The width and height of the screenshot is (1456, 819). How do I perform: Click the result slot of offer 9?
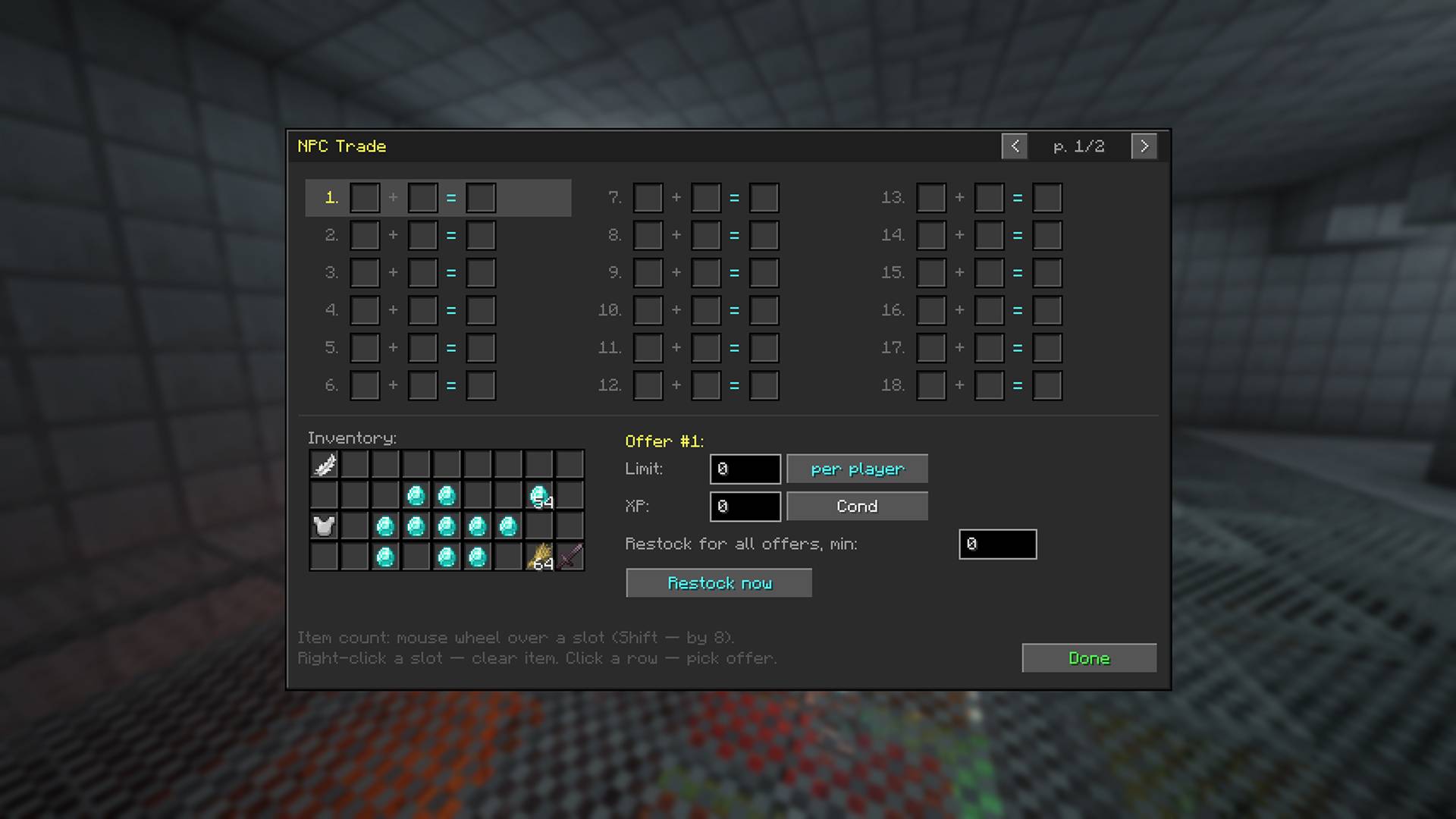point(764,272)
